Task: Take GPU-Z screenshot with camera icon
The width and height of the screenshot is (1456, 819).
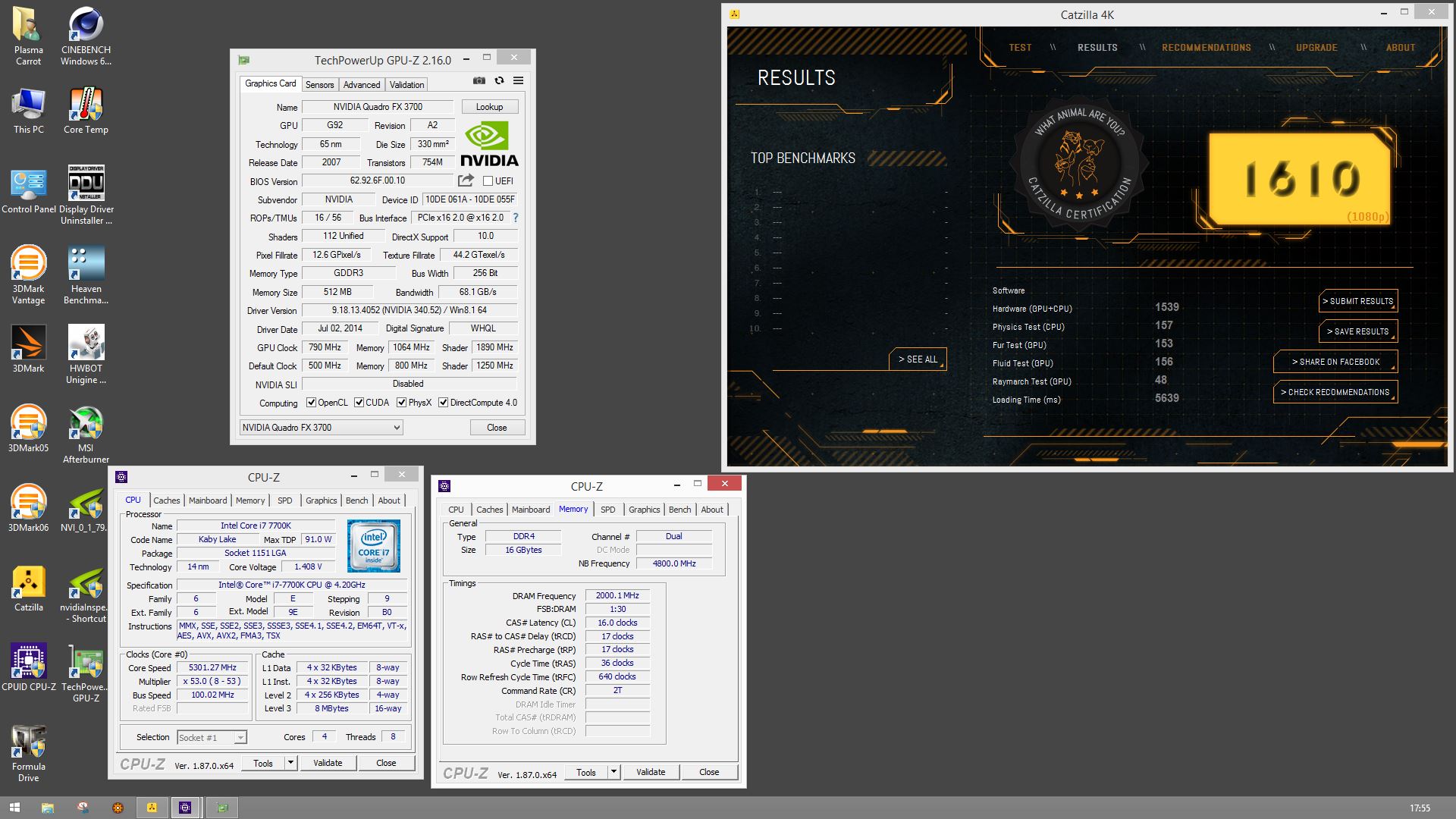Action: (479, 80)
